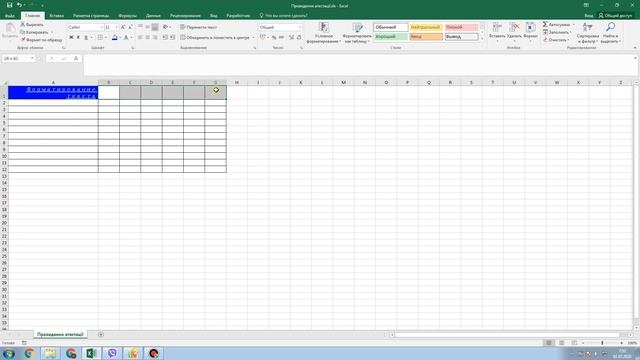Save the workbook from quick access toolbar
Screen dimensions: 640x360
[x=9, y=5]
